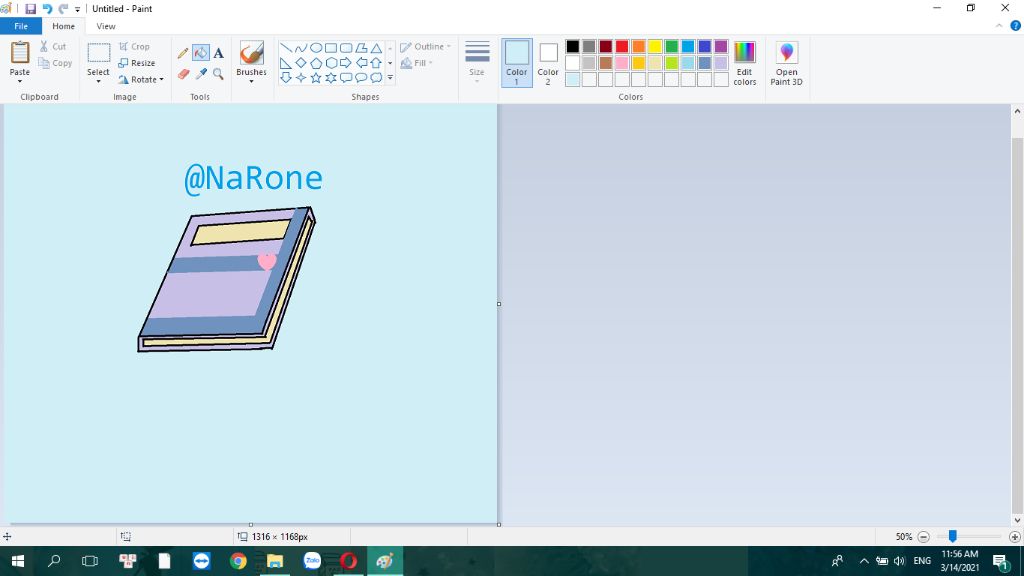Open Paint Help question mark icon
The height and width of the screenshot is (576, 1024).
click(1016, 26)
